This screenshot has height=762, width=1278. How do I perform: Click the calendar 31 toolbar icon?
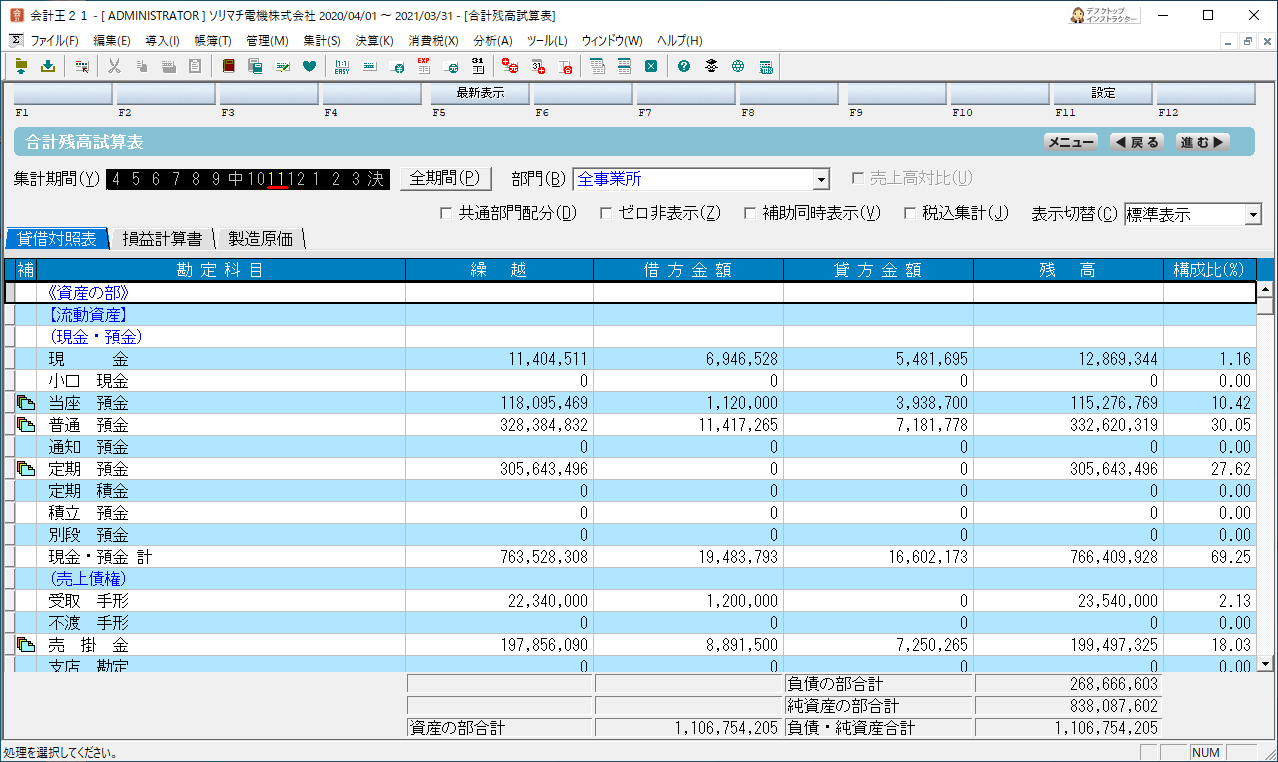coord(478,67)
